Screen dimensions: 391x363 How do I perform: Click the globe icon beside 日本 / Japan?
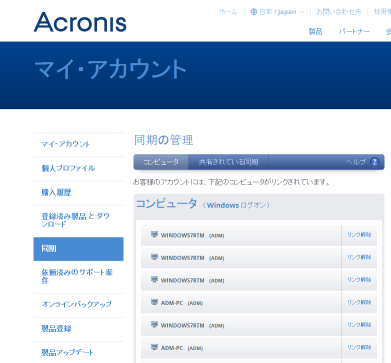click(254, 12)
